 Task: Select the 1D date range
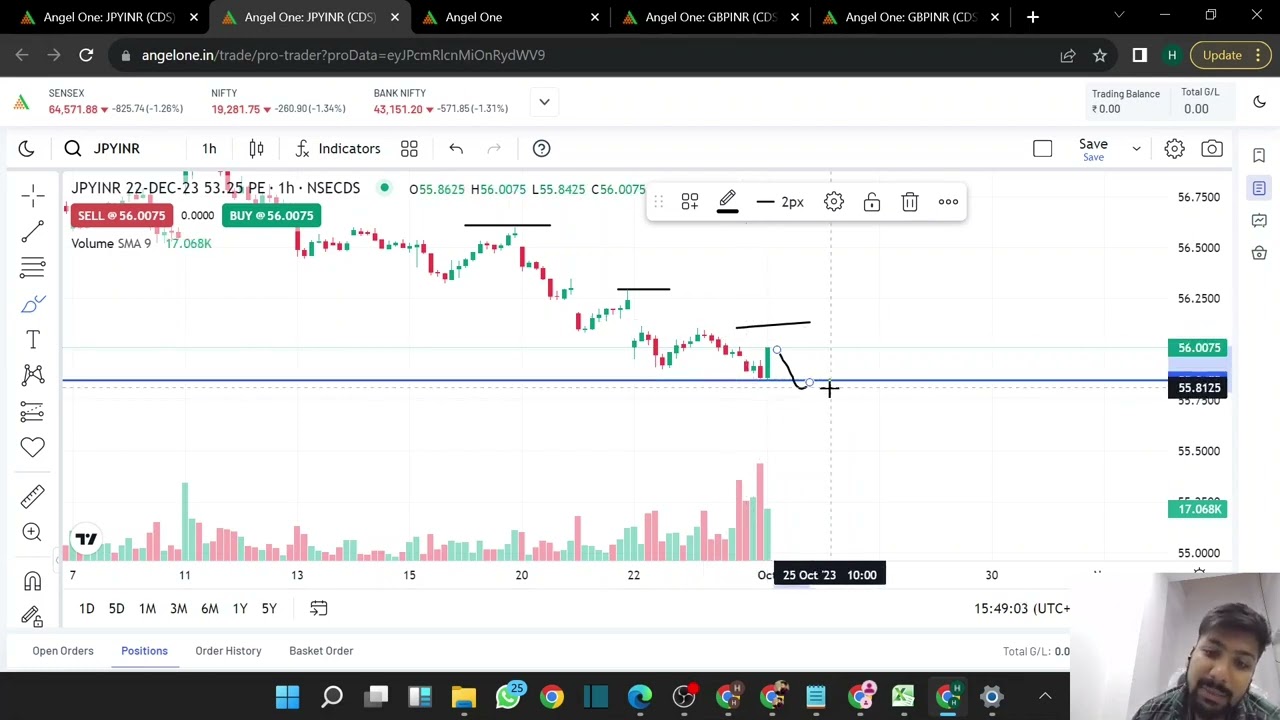[x=87, y=608]
